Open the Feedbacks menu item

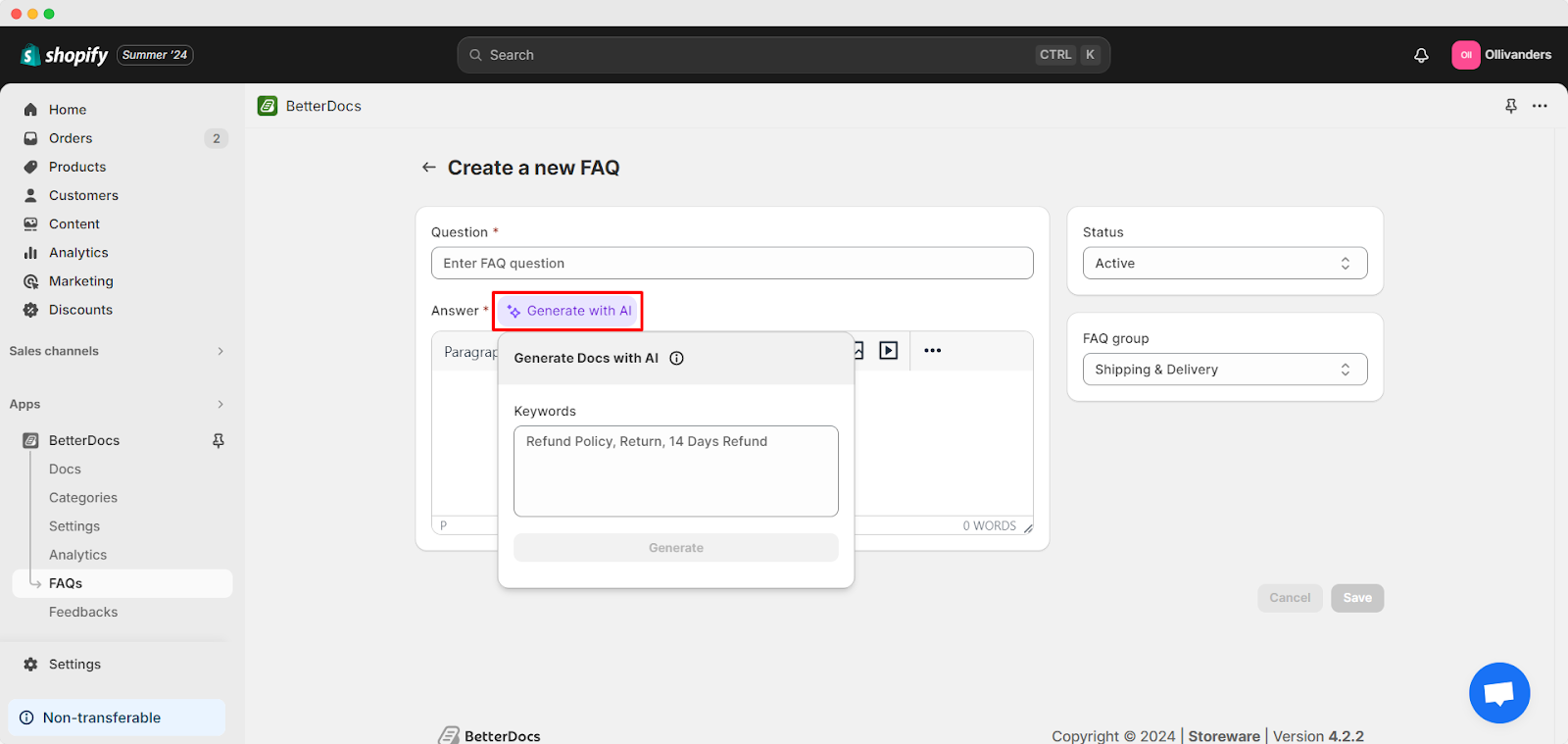coord(83,612)
